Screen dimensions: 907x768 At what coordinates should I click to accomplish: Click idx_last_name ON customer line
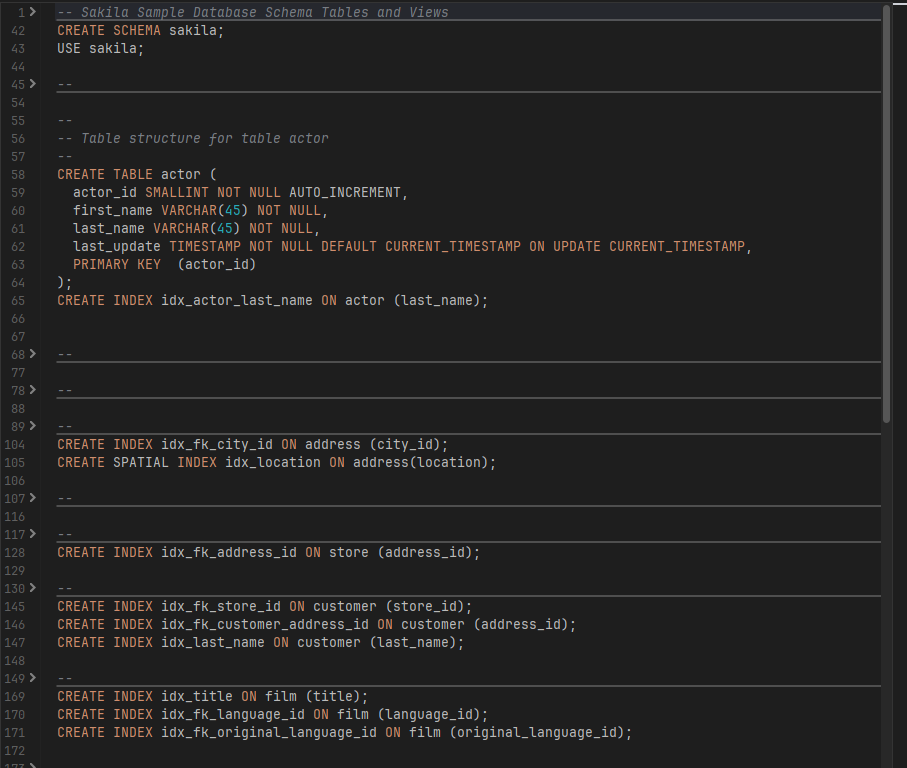pos(260,642)
